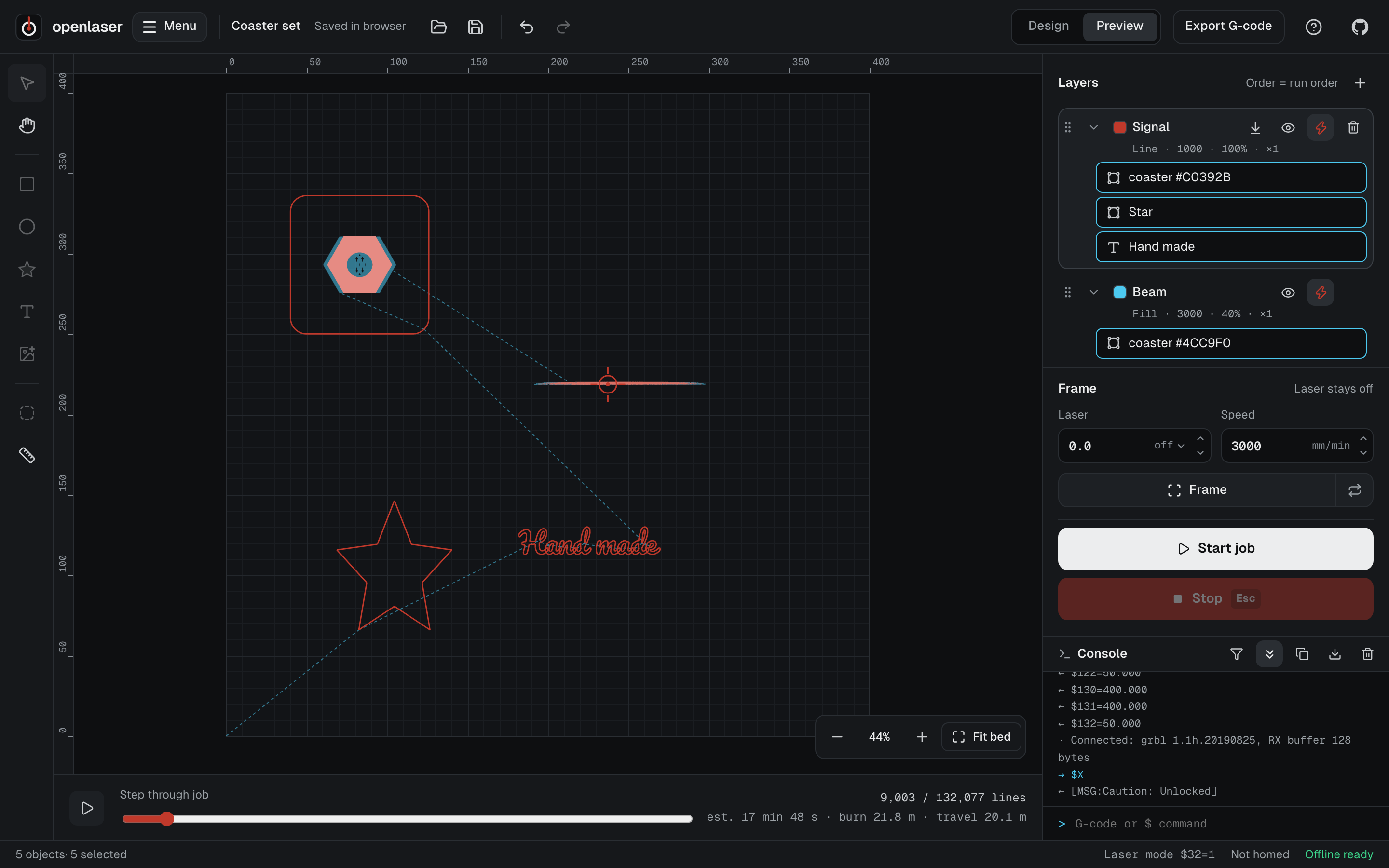The height and width of the screenshot is (868, 1389).
Task: Add a new layer with plus icon
Action: click(1360, 83)
